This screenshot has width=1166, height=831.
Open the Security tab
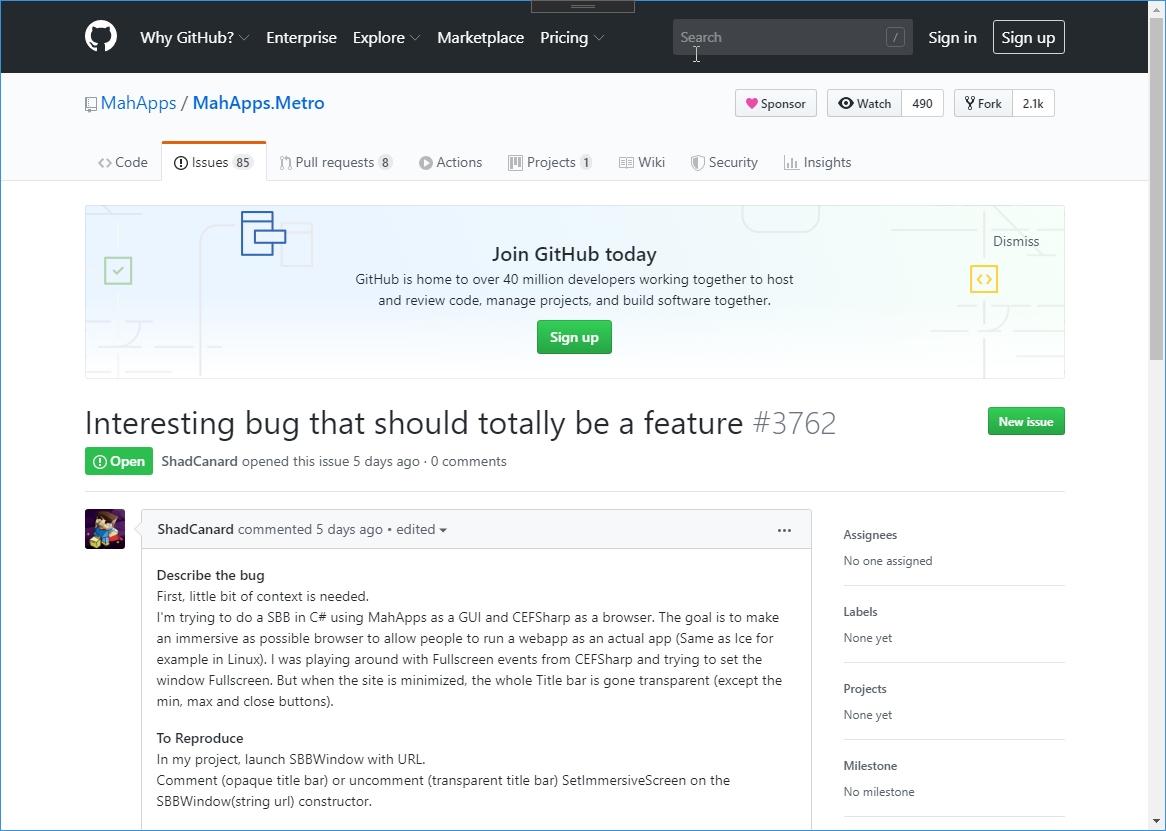pos(724,162)
